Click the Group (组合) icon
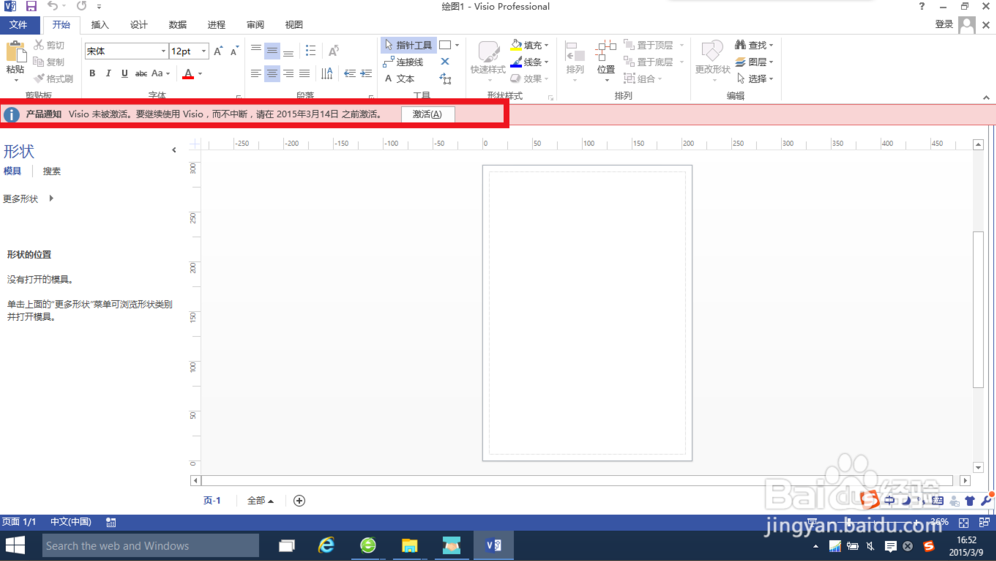Screen dimensions: 996x561 (629, 79)
